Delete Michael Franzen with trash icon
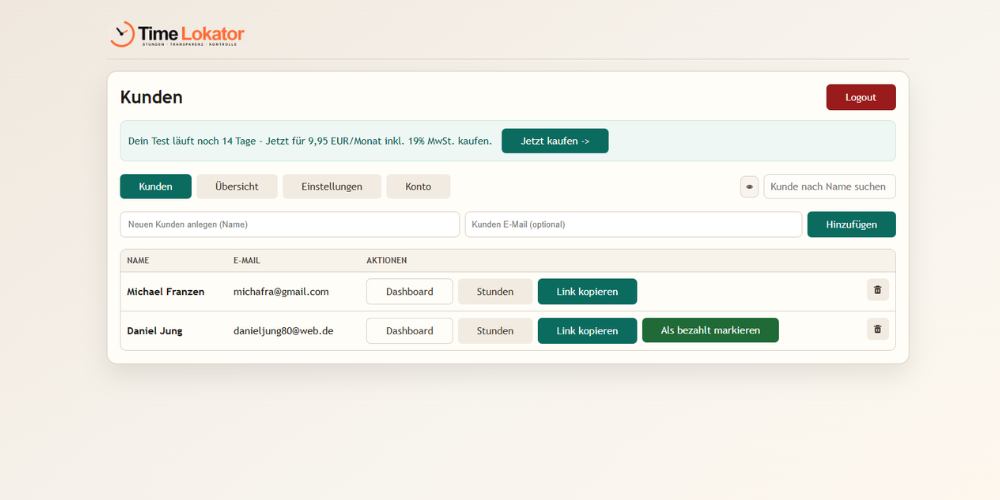The image size is (1000, 500). click(877, 290)
